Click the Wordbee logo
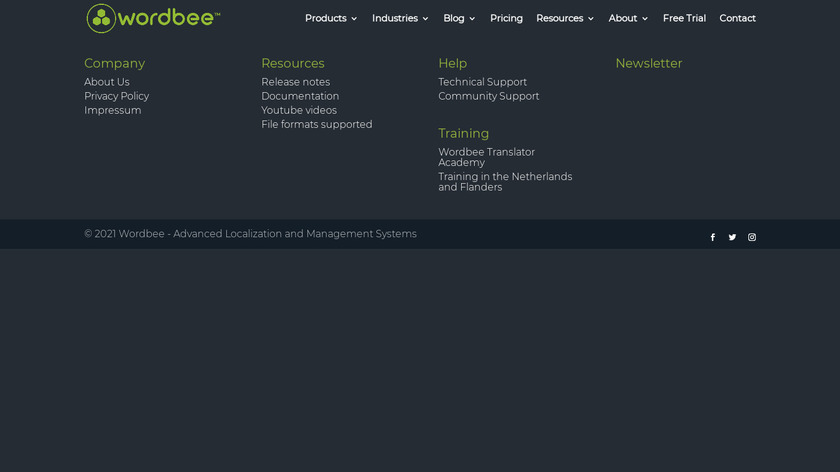This screenshot has width=840, height=472. pyautogui.click(x=153, y=18)
